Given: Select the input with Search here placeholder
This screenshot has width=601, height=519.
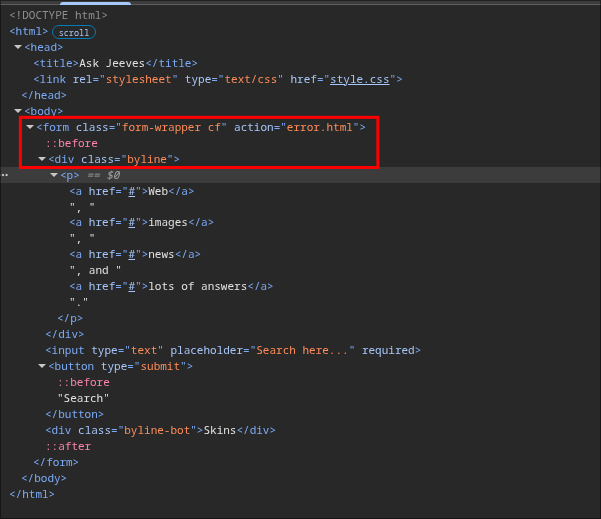Looking at the screenshot, I should [233, 350].
